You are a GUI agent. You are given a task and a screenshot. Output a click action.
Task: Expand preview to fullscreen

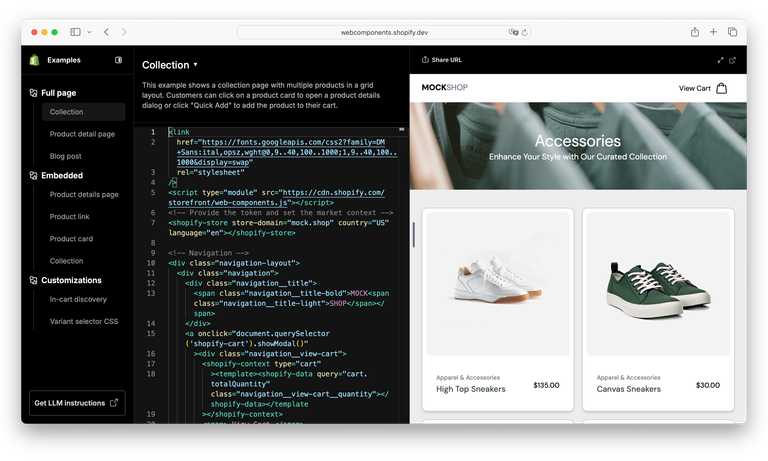click(720, 60)
